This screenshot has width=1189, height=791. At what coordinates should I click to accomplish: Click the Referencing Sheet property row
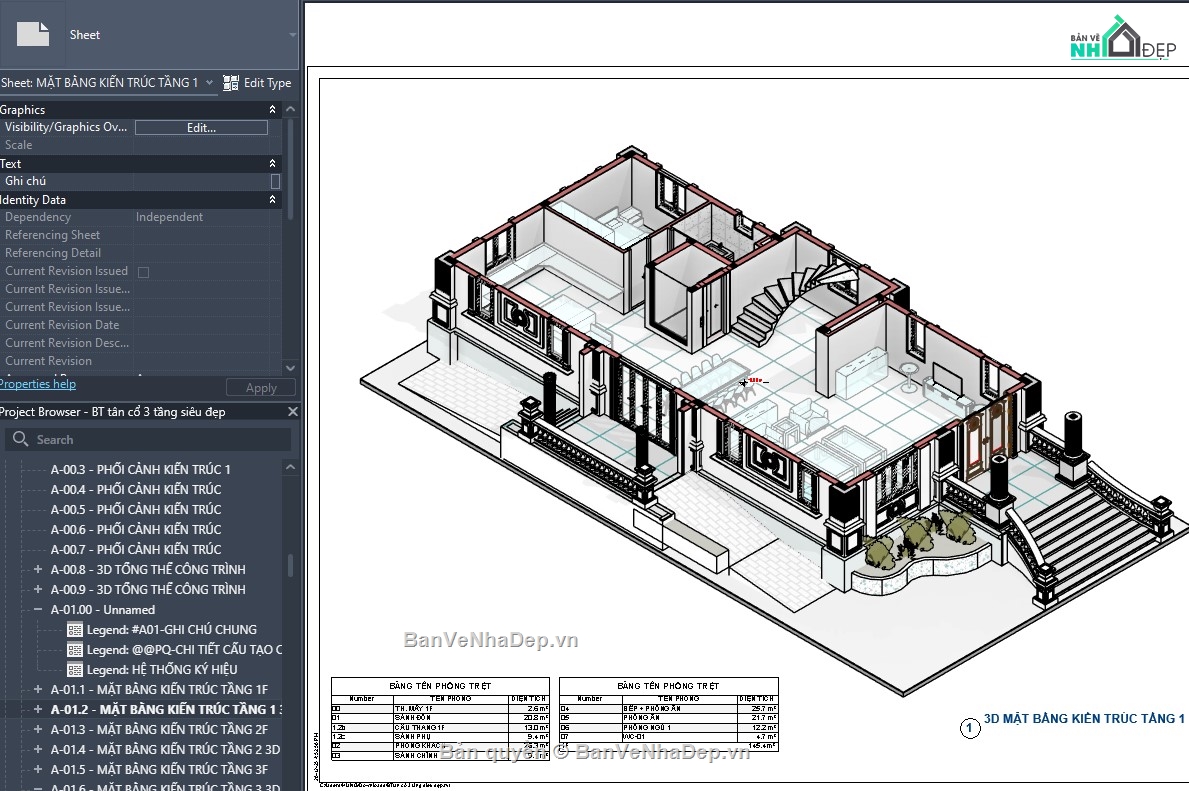point(141,235)
